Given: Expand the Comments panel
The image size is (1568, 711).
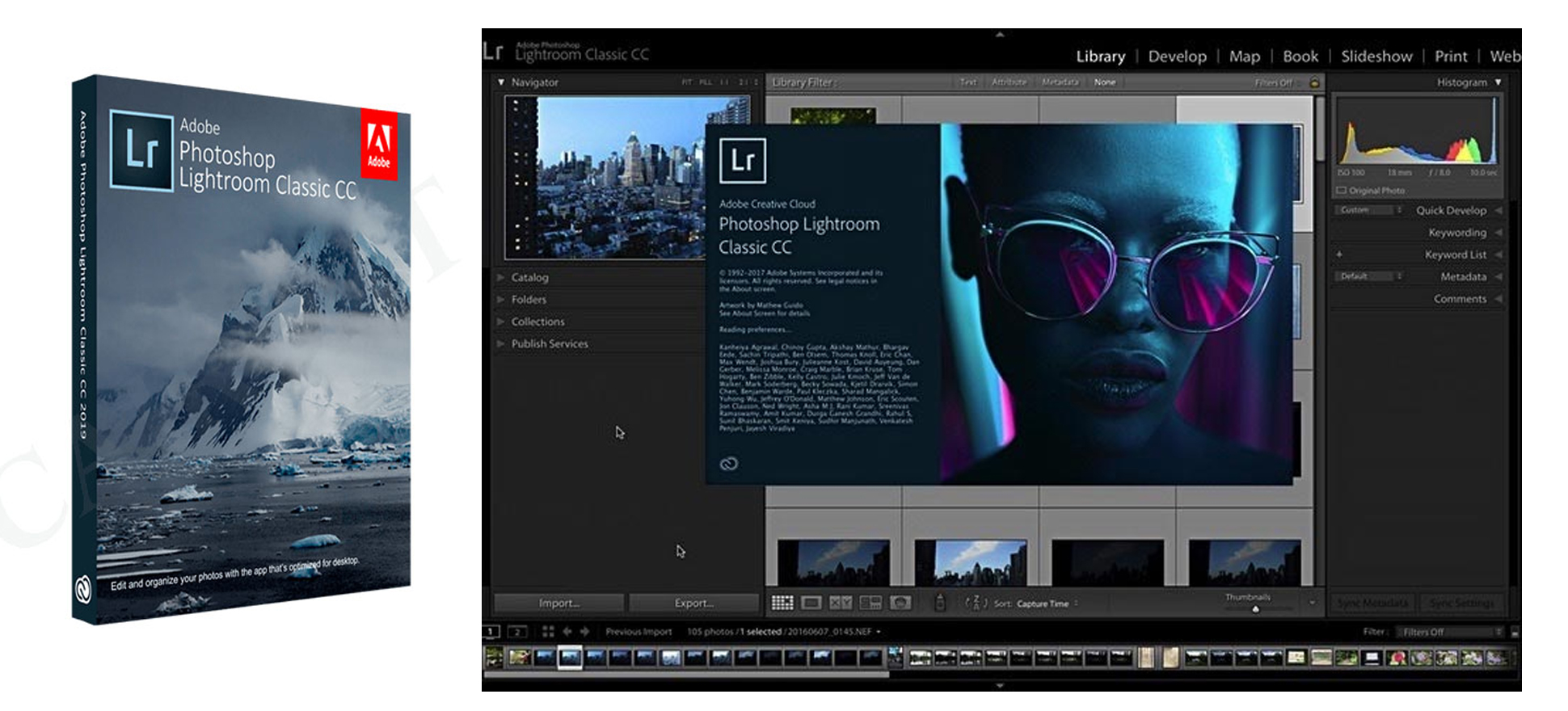Looking at the screenshot, I should 1498,299.
